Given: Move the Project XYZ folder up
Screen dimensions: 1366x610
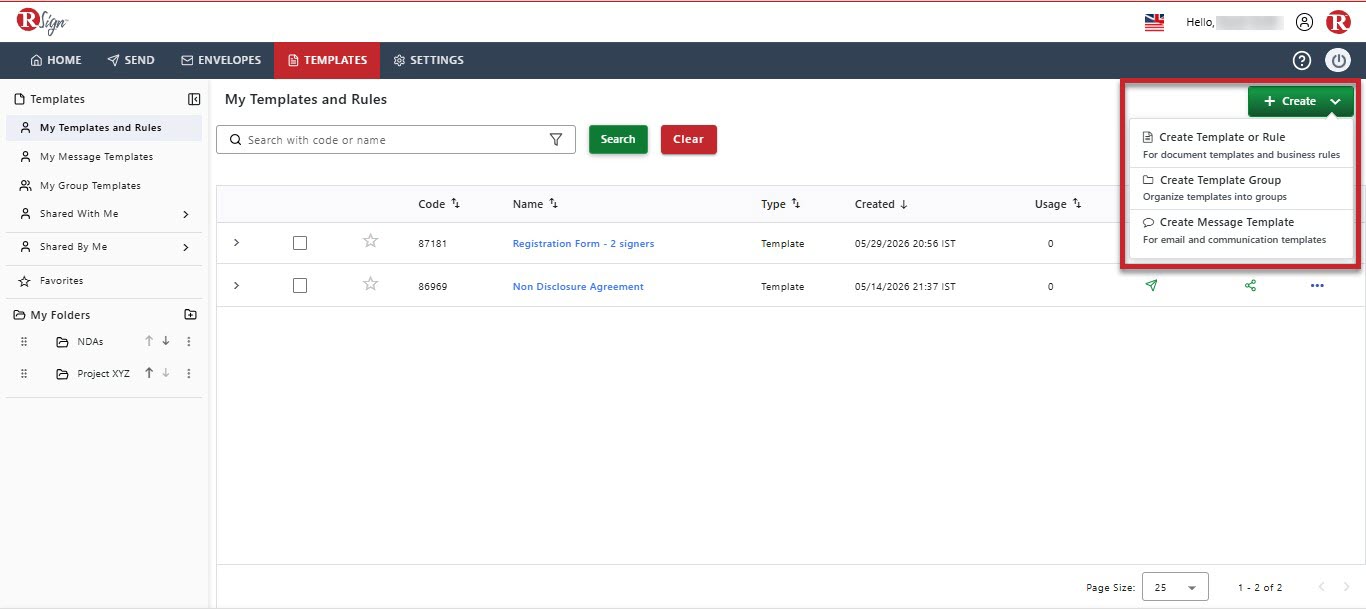Looking at the screenshot, I should (x=149, y=373).
